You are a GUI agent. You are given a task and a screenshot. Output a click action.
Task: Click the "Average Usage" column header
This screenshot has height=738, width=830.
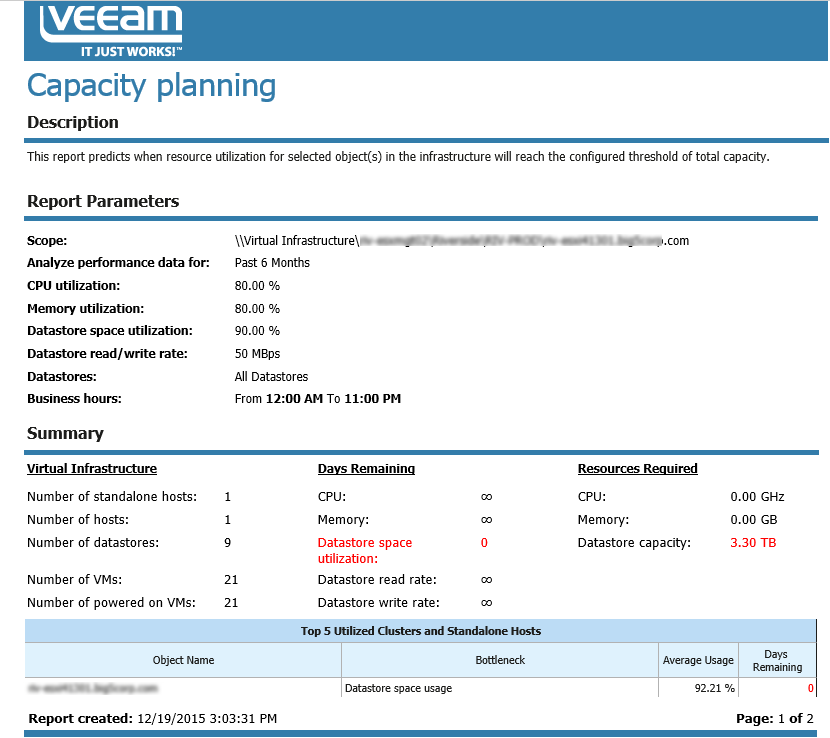(x=698, y=660)
